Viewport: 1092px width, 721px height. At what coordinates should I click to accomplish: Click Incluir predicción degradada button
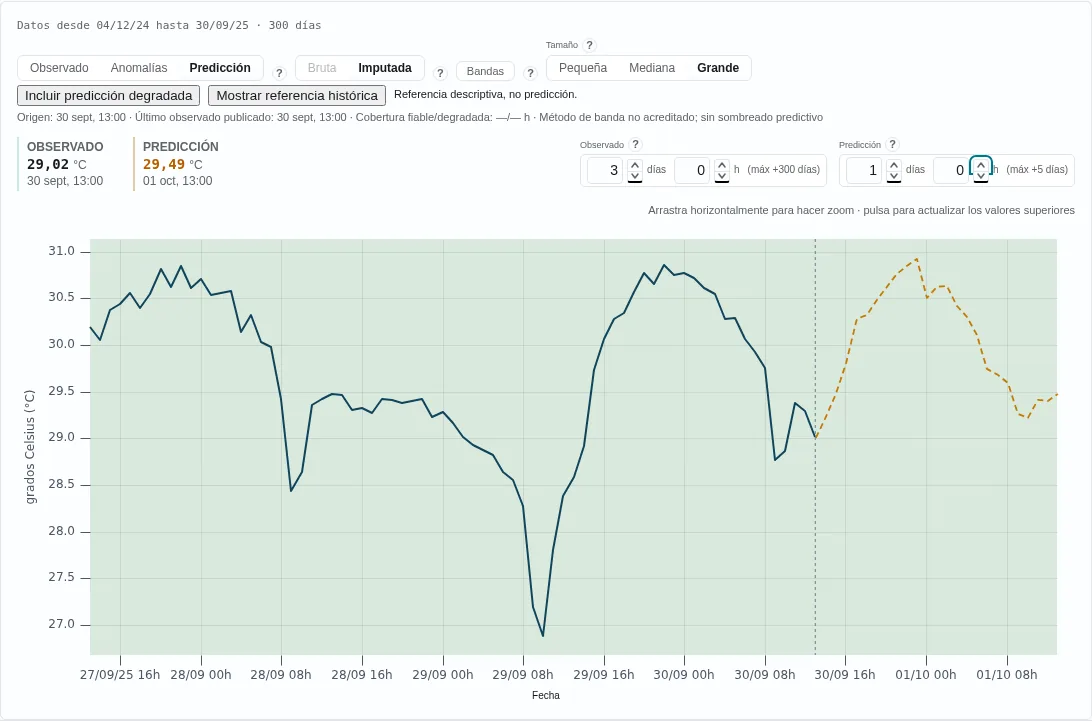109,95
